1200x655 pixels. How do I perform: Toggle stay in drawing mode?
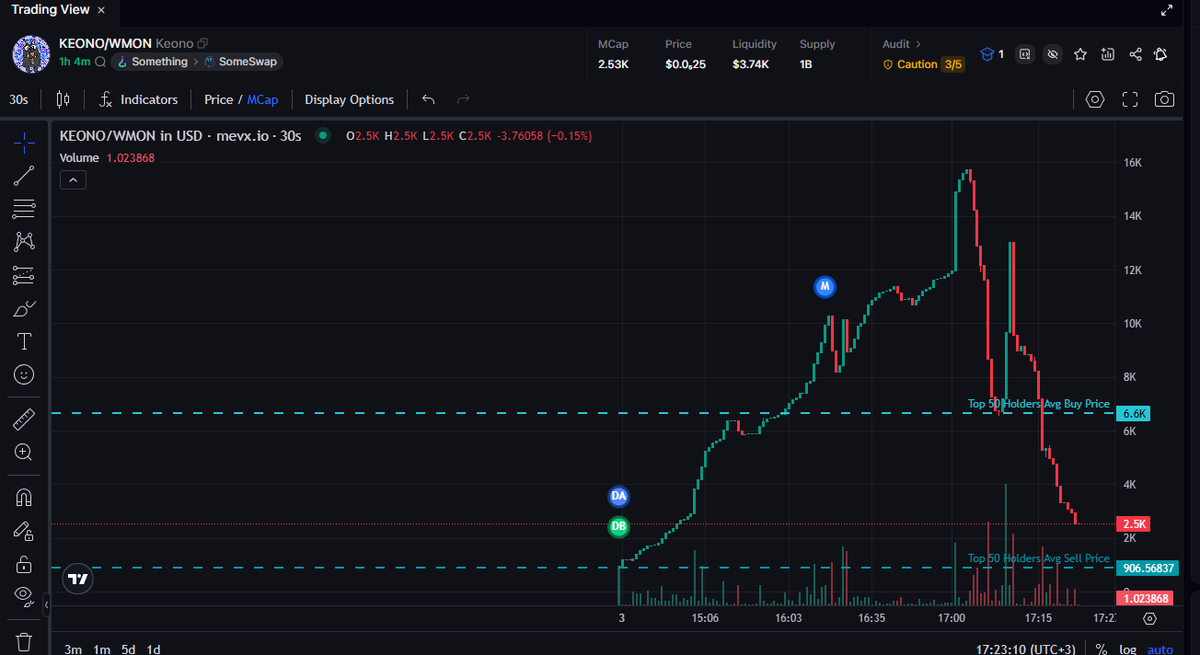point(25,530)
